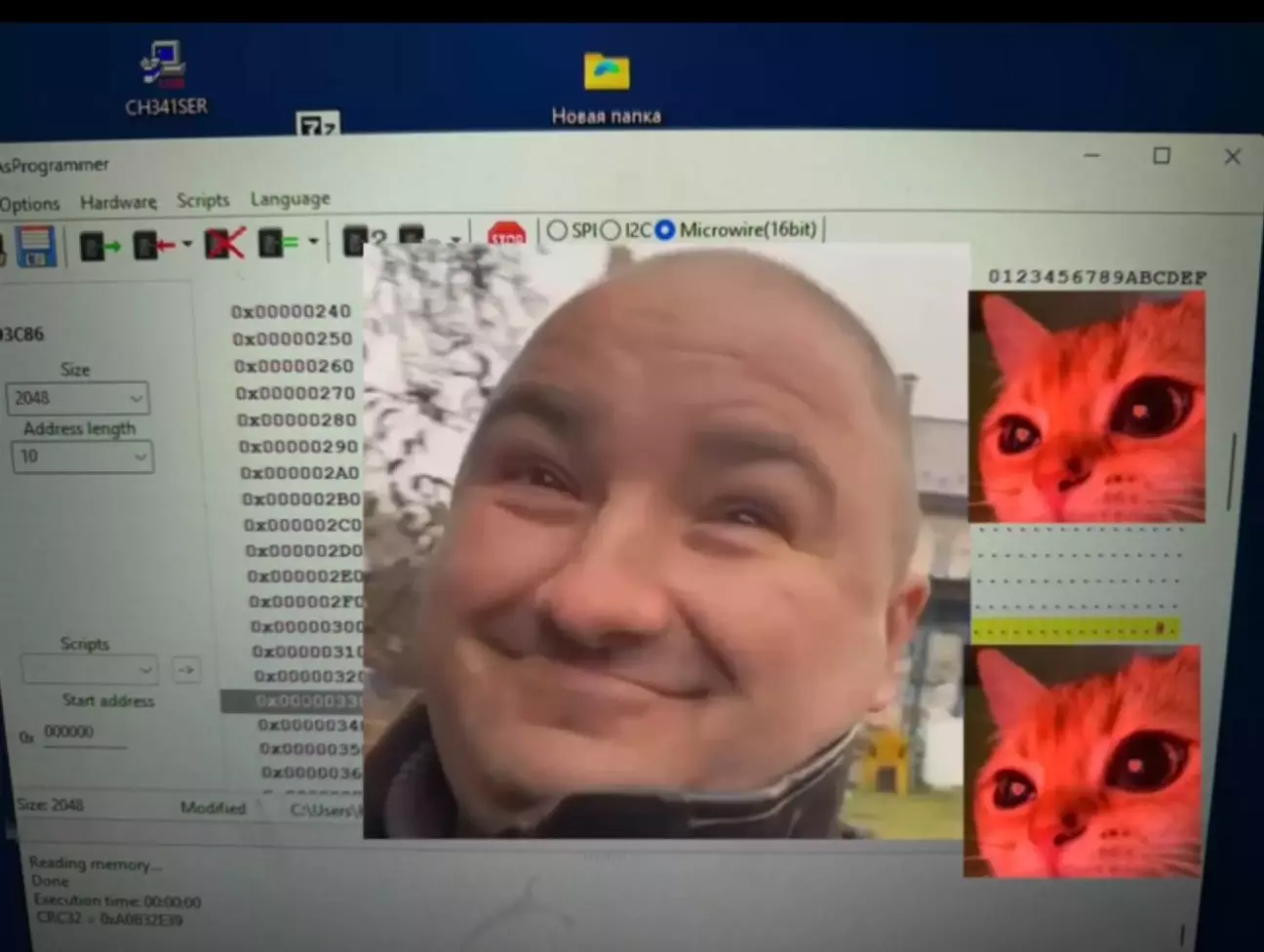The image size is (1264, 952).
Task: Select the I2C protocol radio button
Action: [x=612, y=230]
